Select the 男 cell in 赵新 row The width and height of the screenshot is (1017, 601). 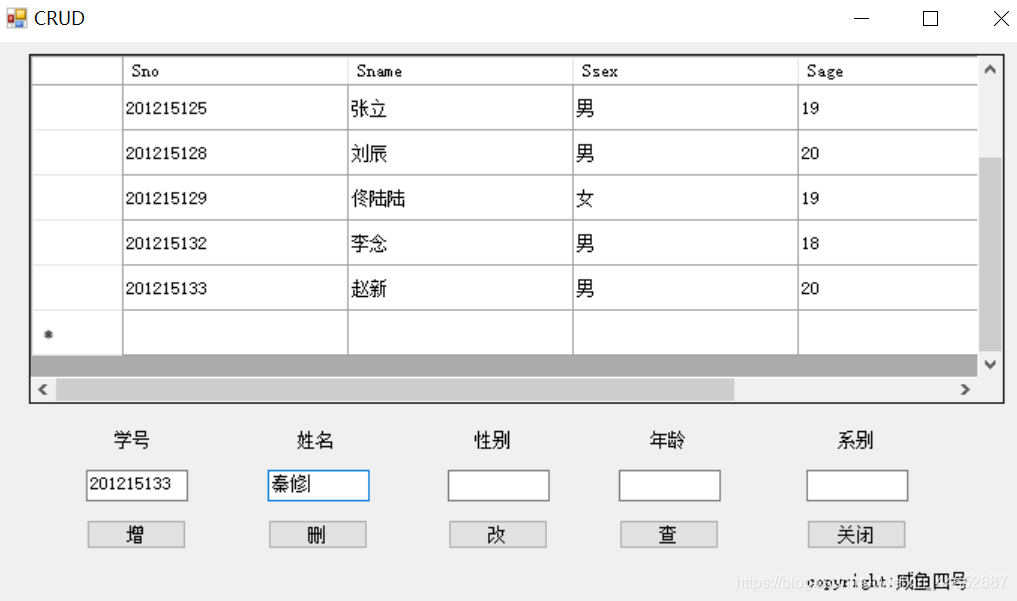[x=685, y=288]
